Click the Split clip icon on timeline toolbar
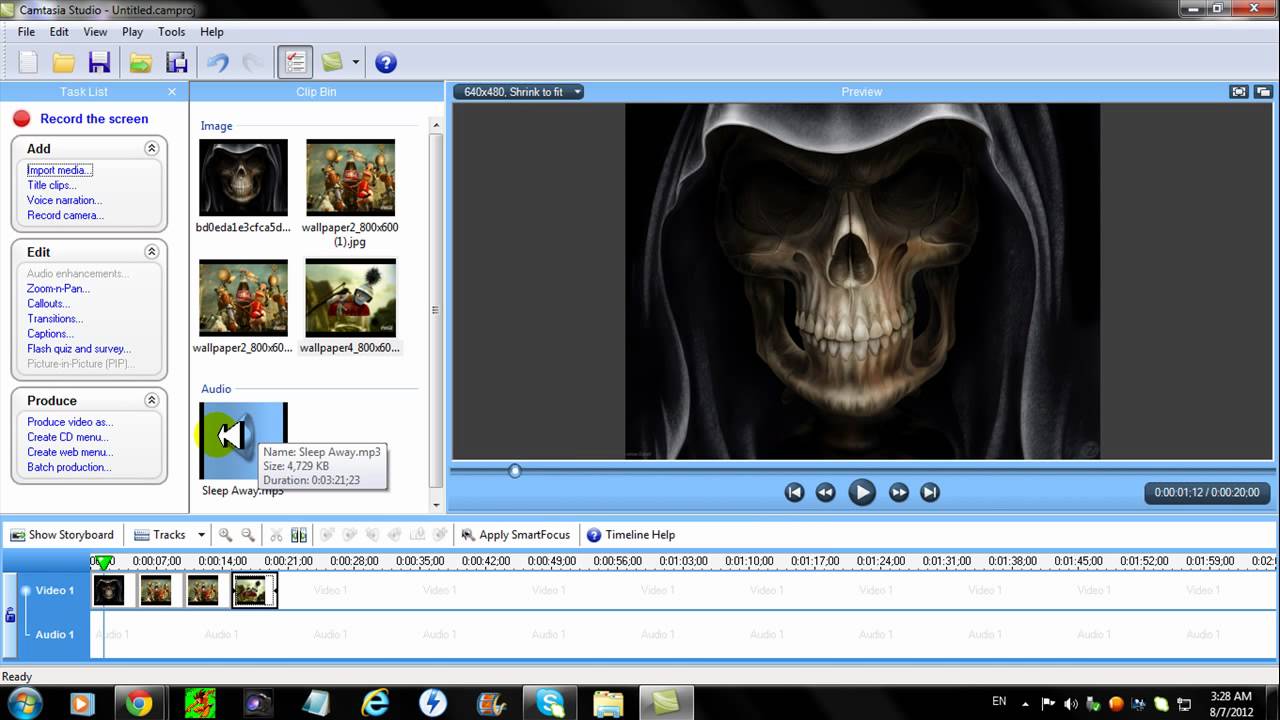The height and width of the screenshot is (720, 1280). point(298,535)
